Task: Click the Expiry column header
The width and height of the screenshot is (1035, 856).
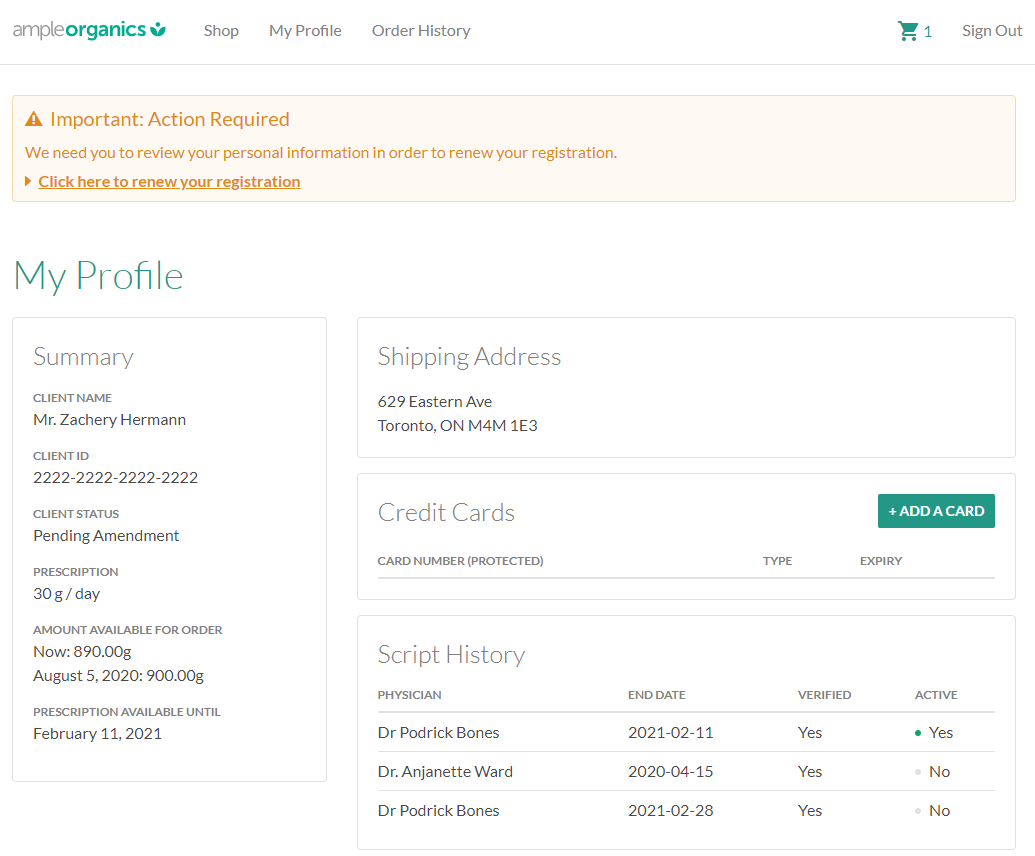Action: click(x=880, y=561)
